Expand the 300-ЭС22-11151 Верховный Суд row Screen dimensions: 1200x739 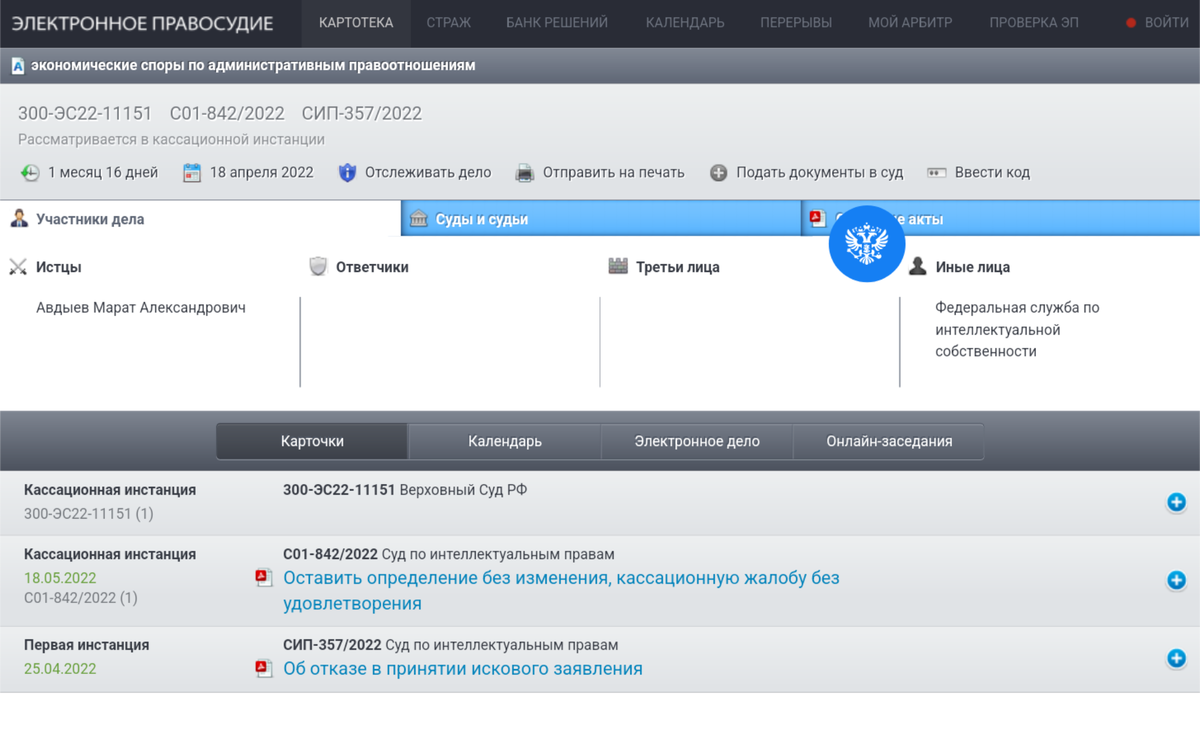click(1176, 502)
